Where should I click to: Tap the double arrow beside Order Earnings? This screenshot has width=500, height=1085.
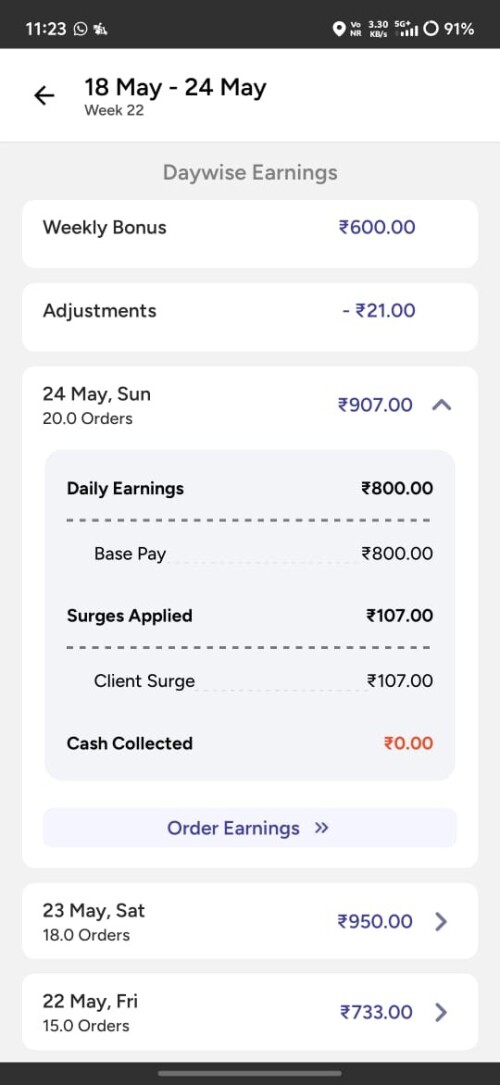click(x=321, y=828)
